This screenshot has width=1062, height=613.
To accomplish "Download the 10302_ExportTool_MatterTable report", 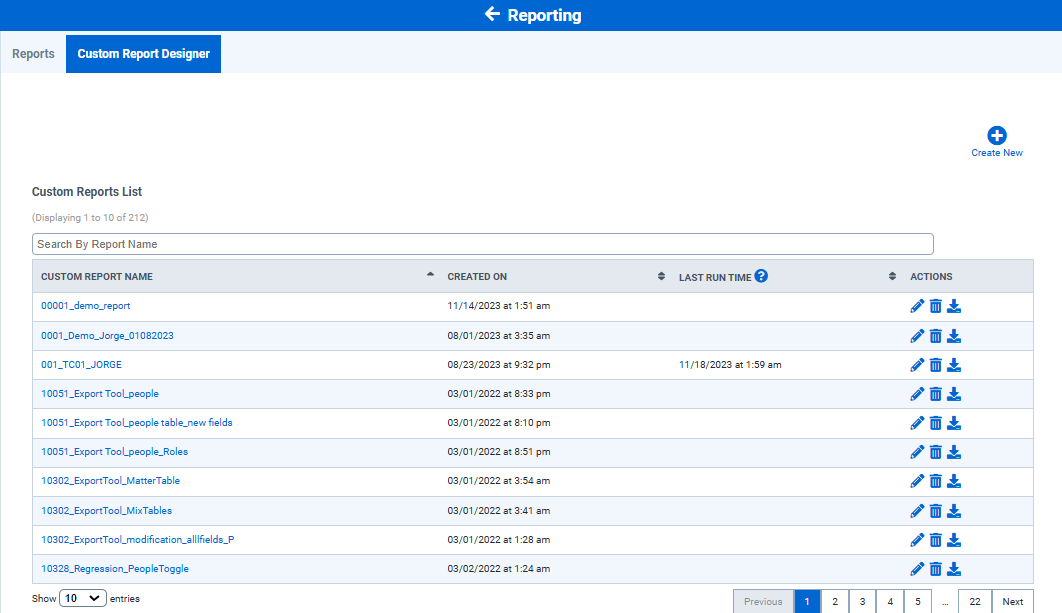I will tap(954, 482).
